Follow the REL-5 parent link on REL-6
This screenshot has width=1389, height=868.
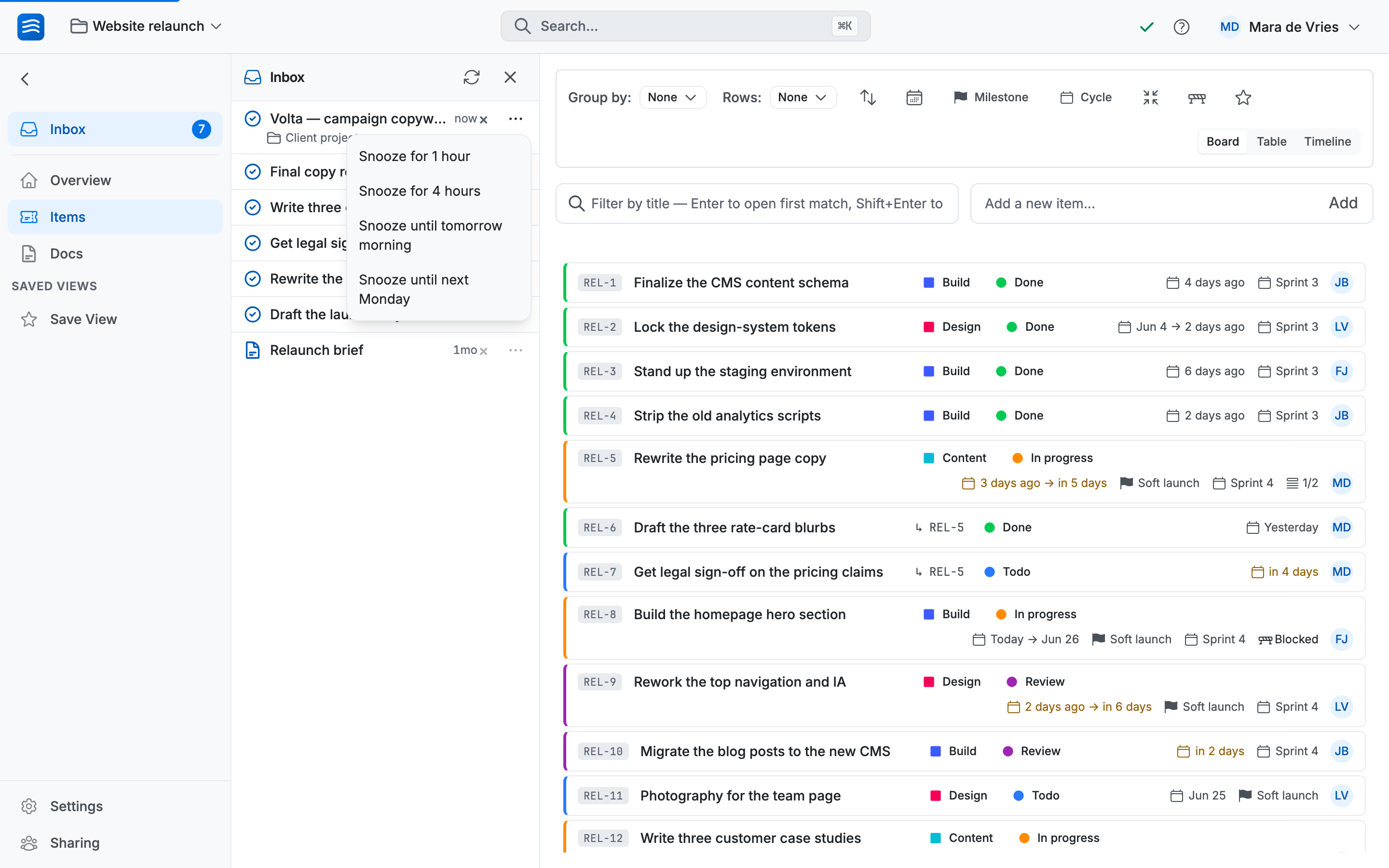point(939,528)
